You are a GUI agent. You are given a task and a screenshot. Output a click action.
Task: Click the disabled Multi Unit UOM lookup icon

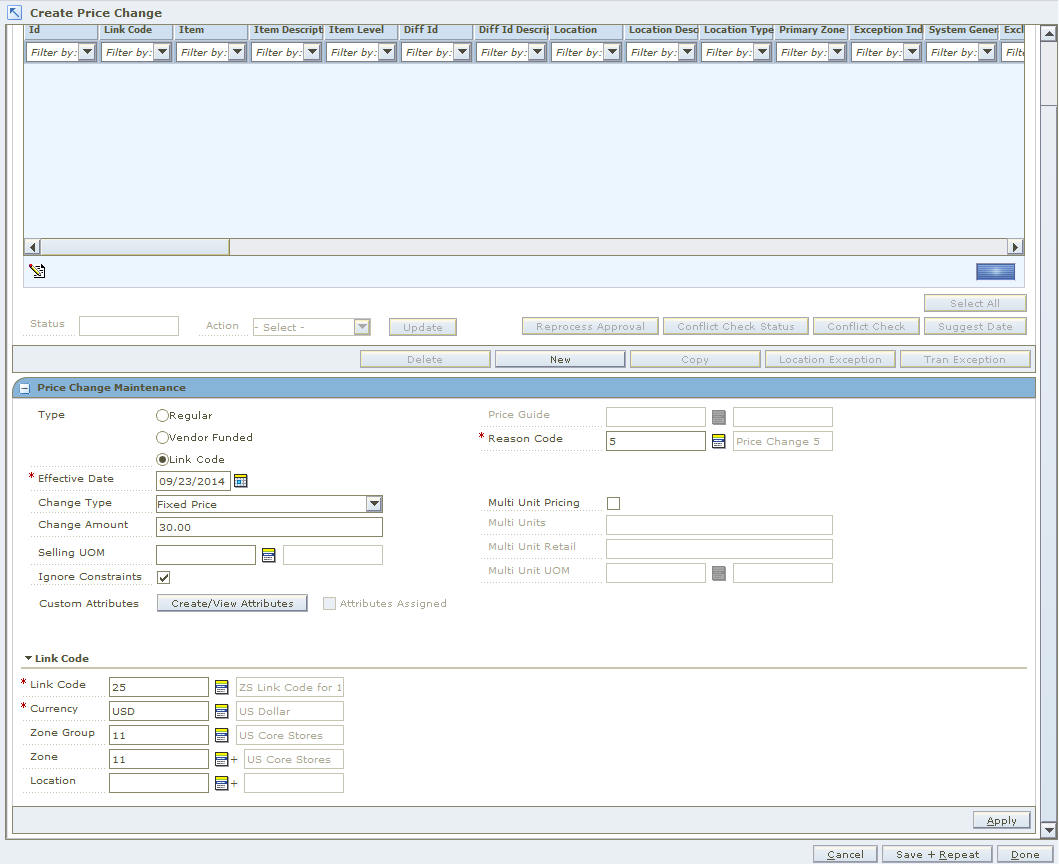click(x=719, y=574)
